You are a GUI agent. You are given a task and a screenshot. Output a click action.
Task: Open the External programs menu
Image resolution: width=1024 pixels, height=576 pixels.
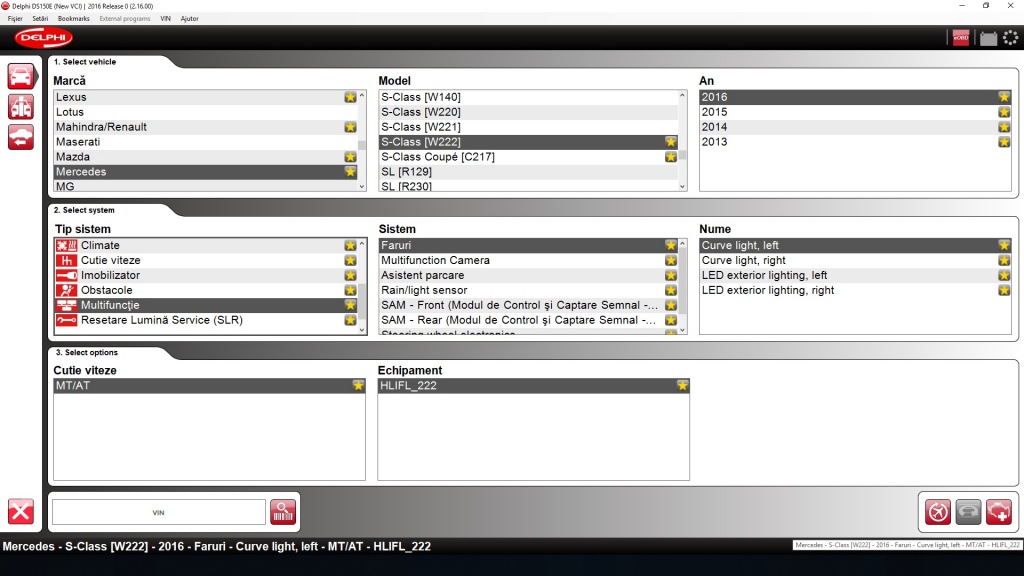click(x=125, y=18)
